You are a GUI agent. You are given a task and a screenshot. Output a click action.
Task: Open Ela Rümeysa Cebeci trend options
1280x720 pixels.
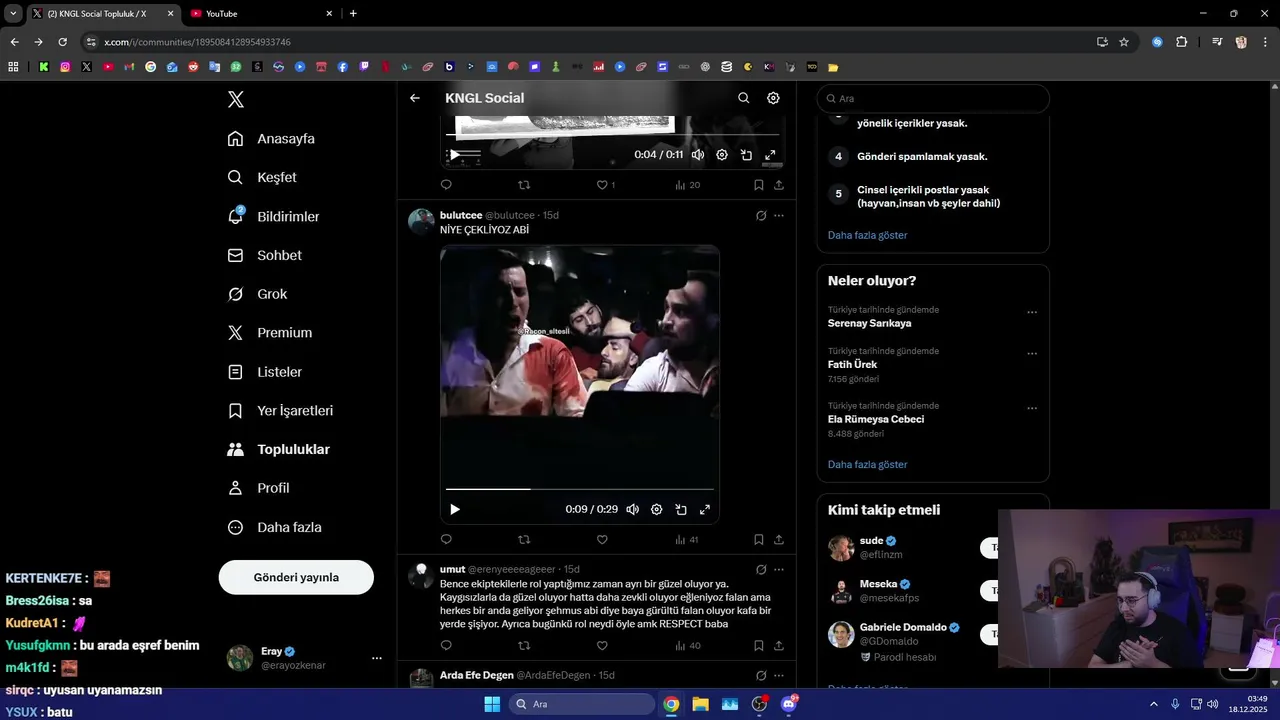1032,408
